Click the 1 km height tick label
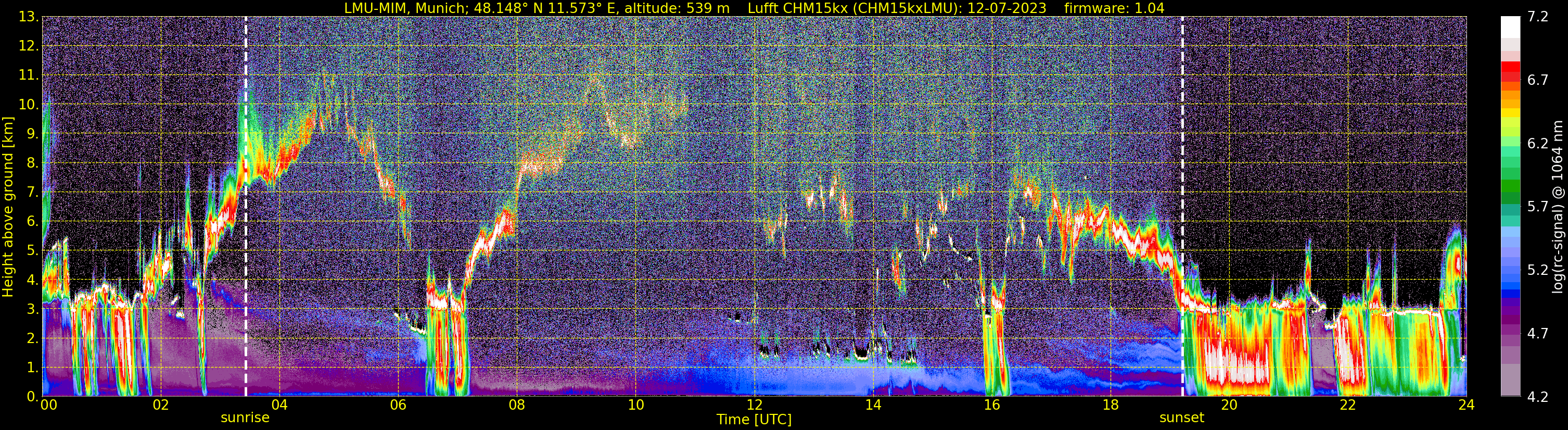 pyautogui.click(x=33, y=368)
